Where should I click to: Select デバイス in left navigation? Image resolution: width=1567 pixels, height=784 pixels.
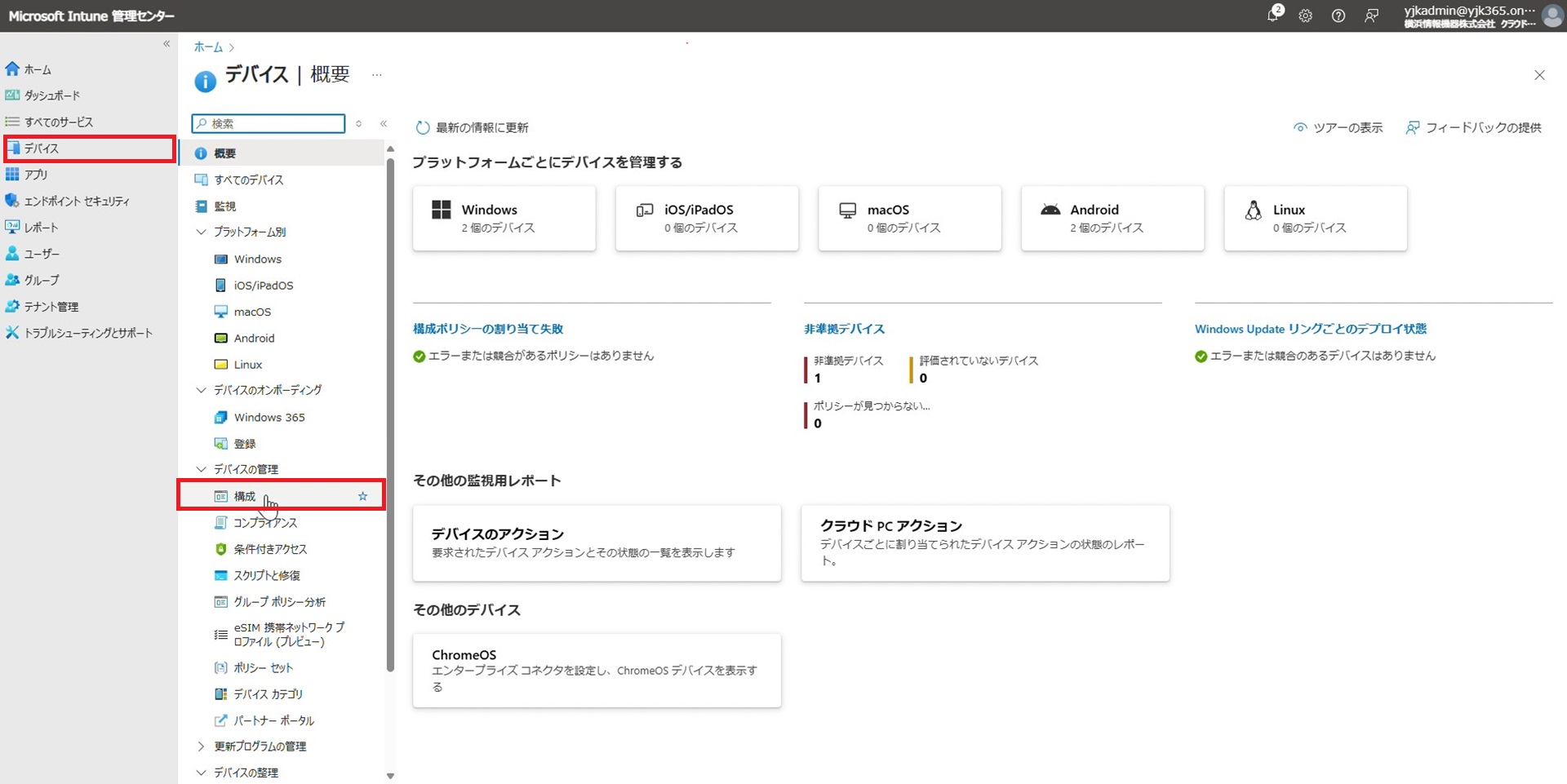tap(90, 148)
